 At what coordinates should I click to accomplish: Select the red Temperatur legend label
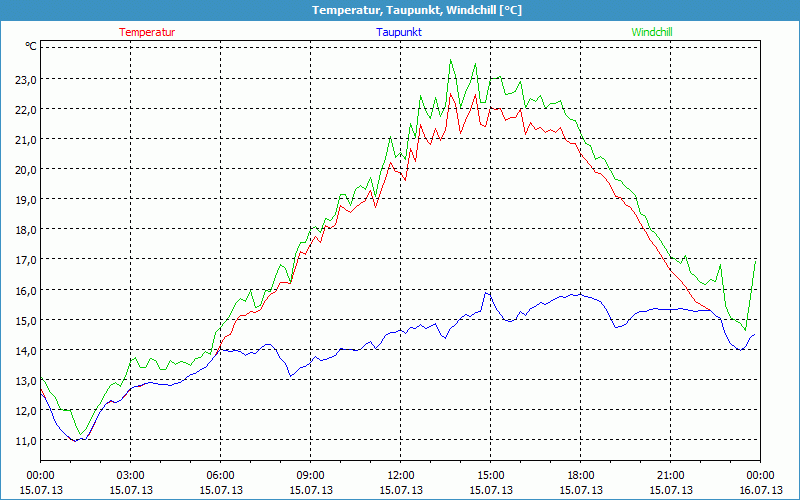(147, 32)
